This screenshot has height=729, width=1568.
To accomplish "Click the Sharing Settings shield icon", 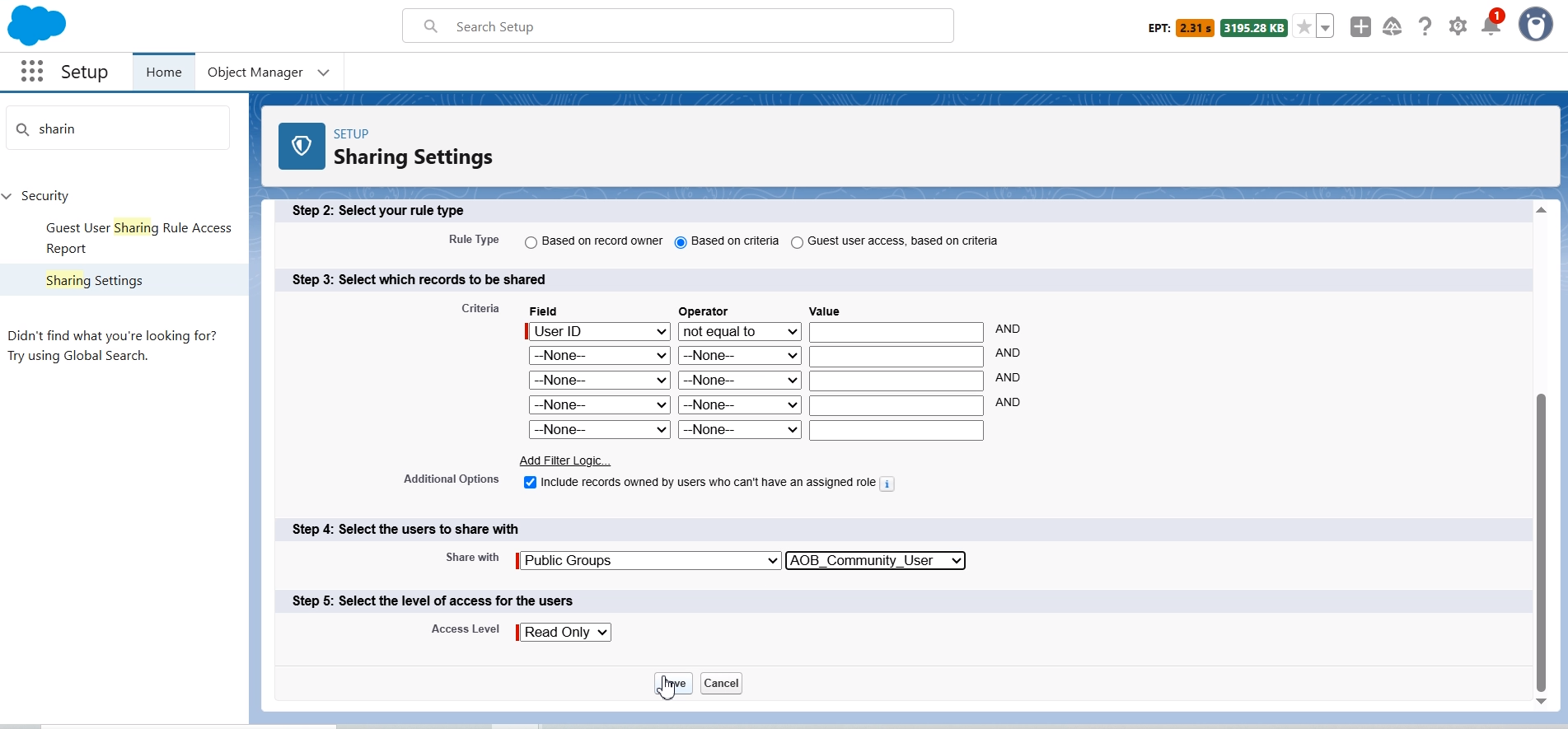I will tap(302, 146).
